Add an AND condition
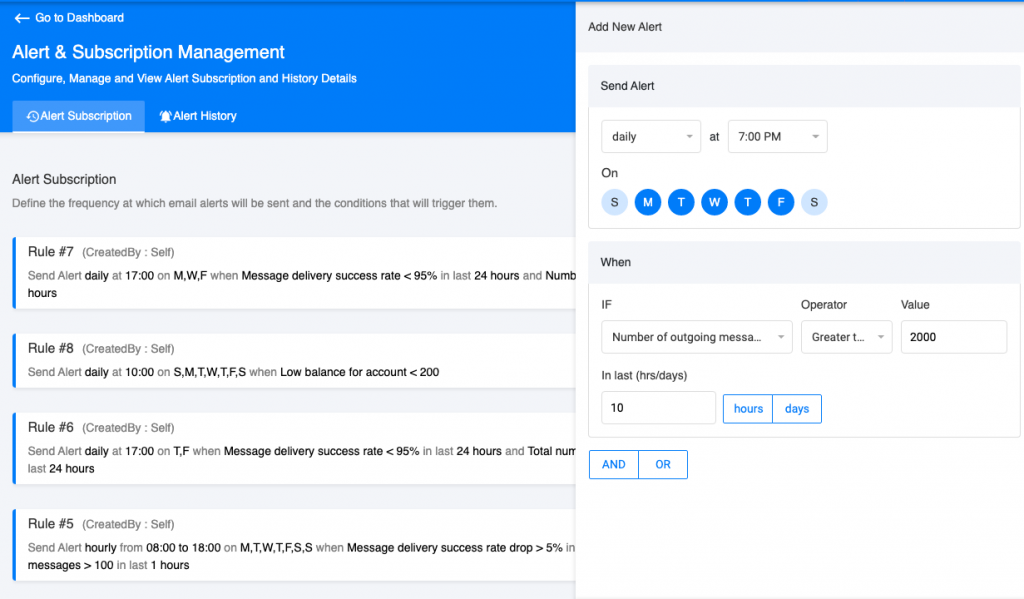The width and height of the screenshot is (1024, 599). [613, 464]
